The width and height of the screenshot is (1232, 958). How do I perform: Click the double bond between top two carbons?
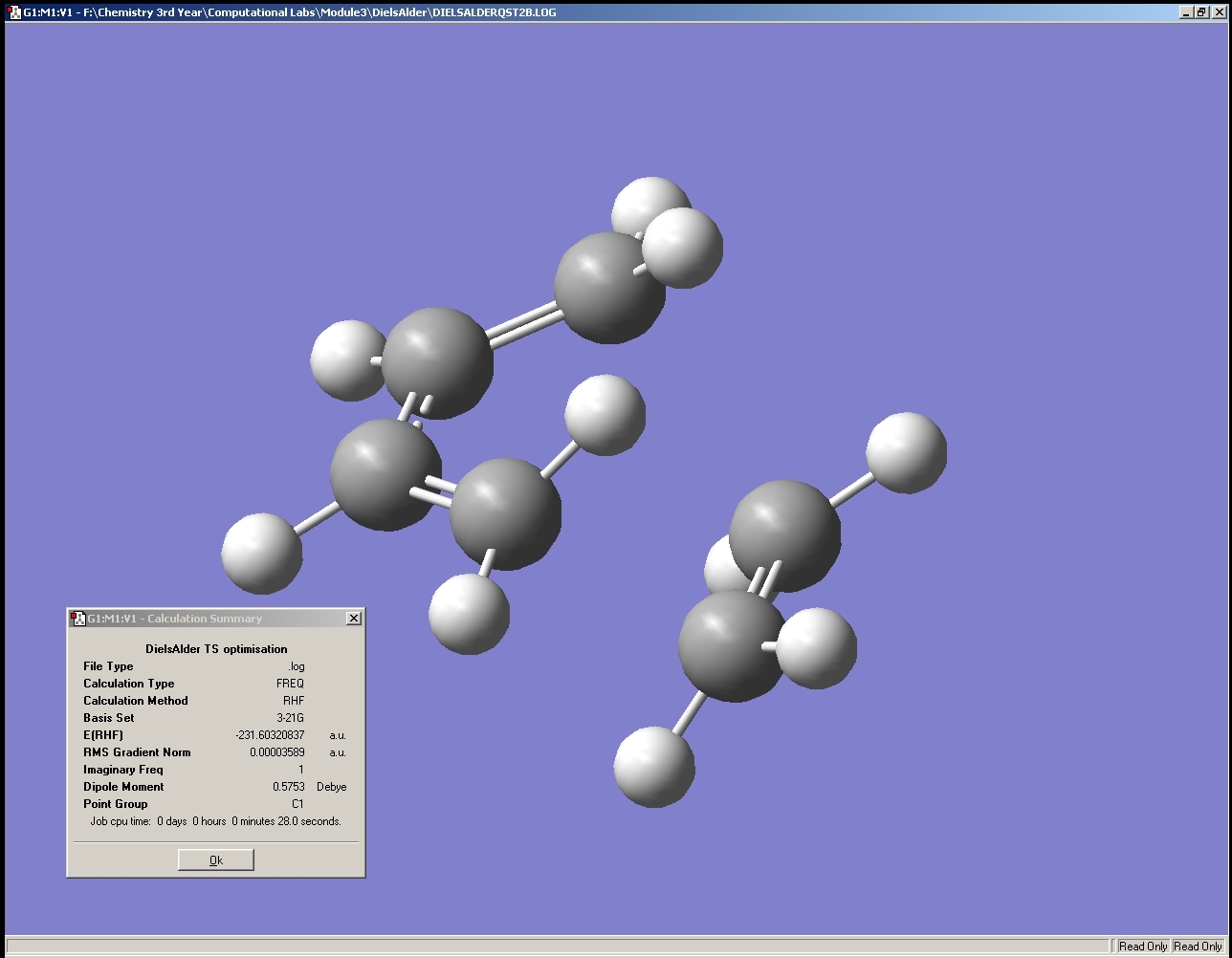(x=523, y=324)
